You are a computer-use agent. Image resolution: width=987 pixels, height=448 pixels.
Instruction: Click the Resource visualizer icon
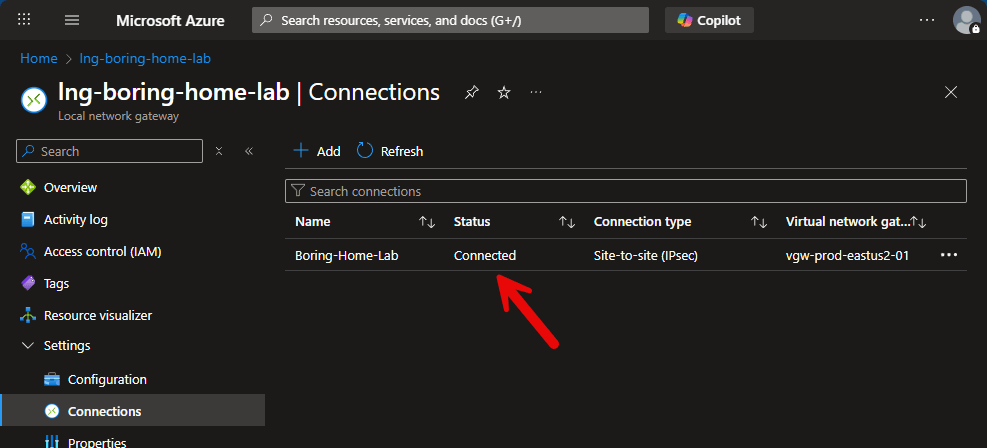pyautogui.click(x=28, y=315)
